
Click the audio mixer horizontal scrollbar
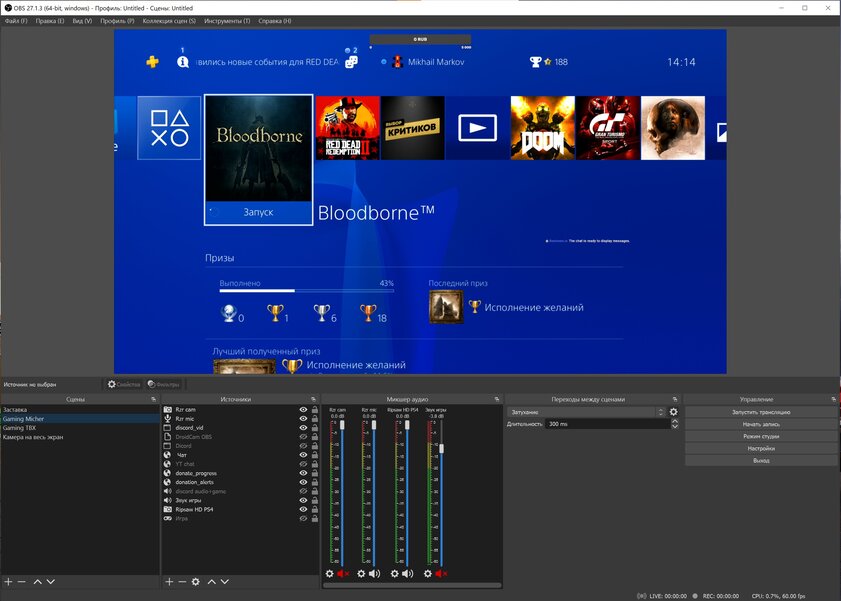coord(412,585)
